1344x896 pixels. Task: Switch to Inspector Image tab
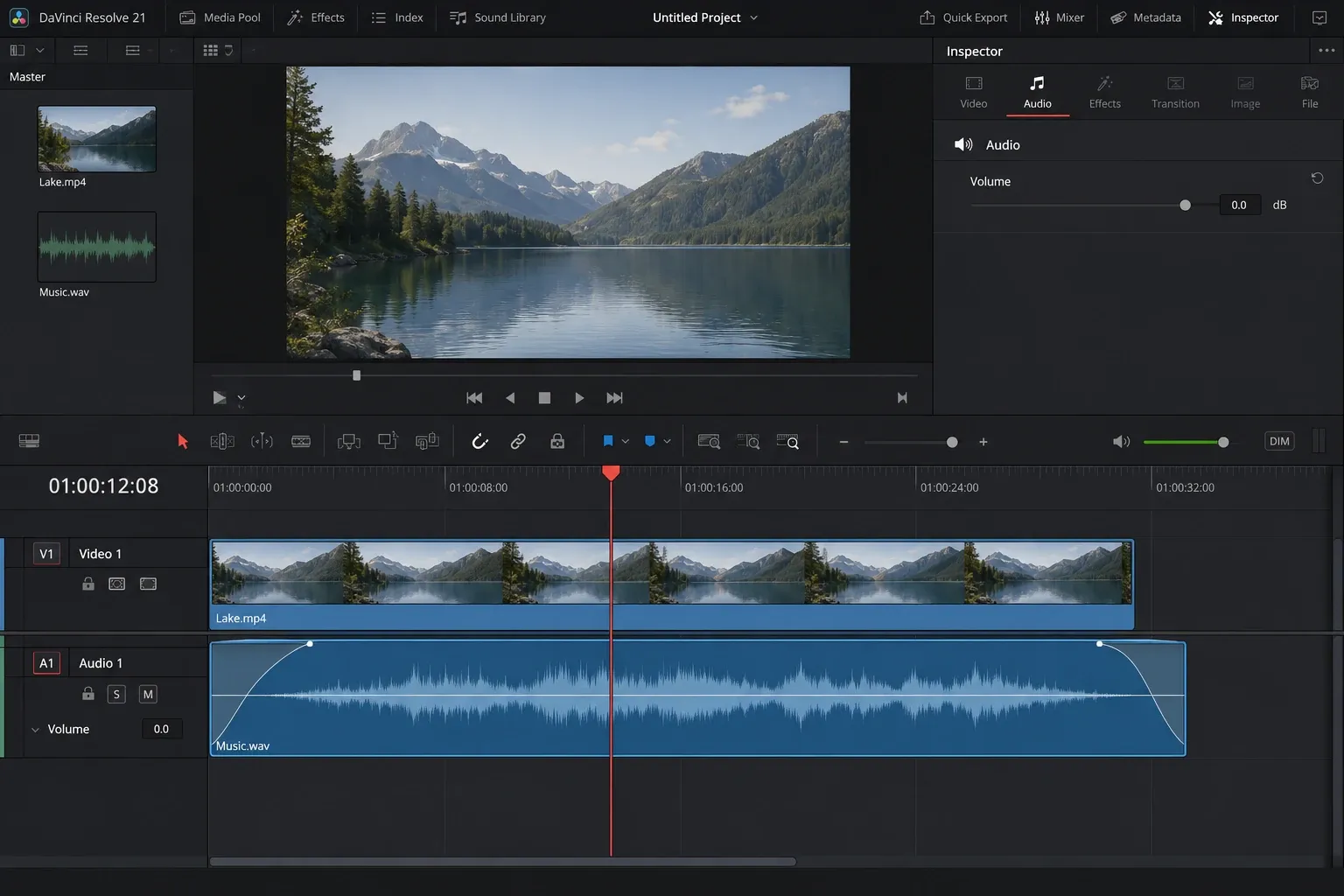[x=1245, y=93]
